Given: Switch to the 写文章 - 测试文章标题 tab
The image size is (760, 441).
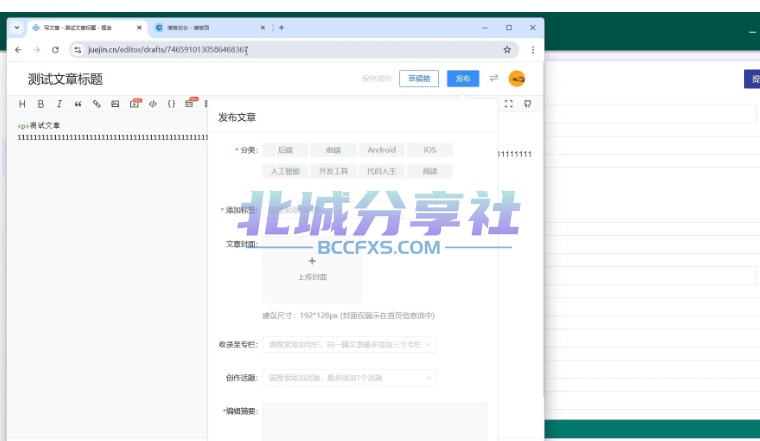Looking at the screenshot, I should point(87,28).
